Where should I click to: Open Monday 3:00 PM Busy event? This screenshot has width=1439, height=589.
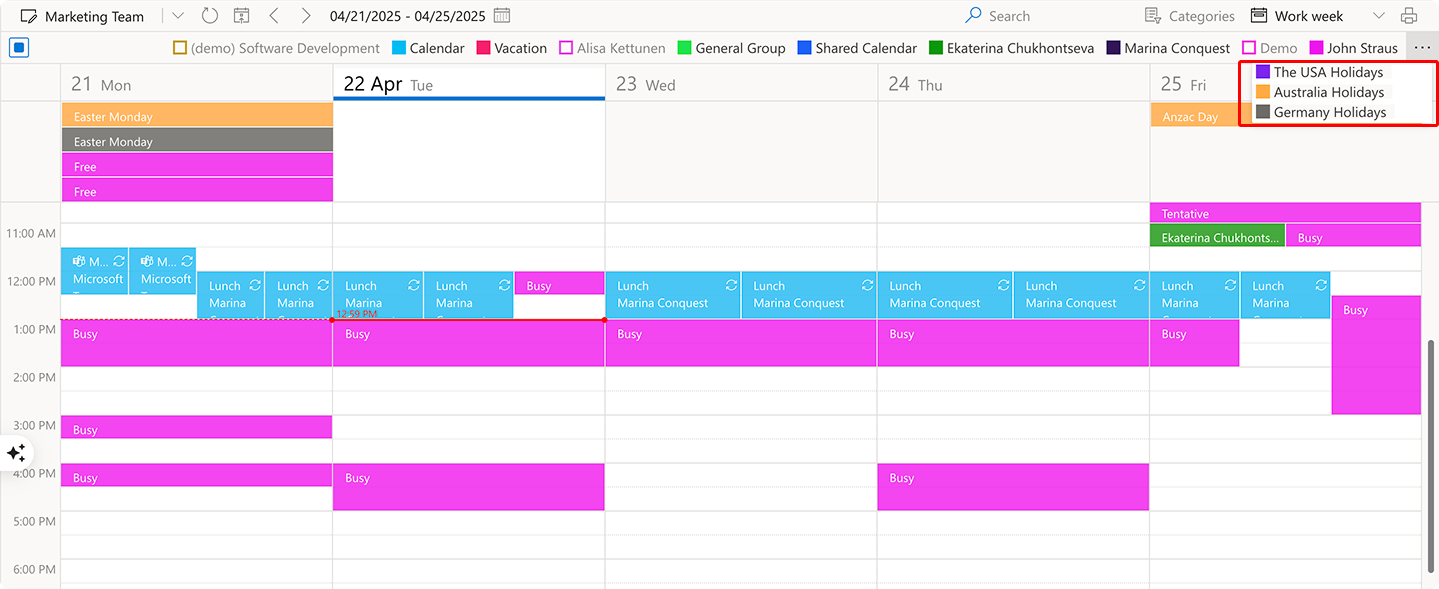196,428
